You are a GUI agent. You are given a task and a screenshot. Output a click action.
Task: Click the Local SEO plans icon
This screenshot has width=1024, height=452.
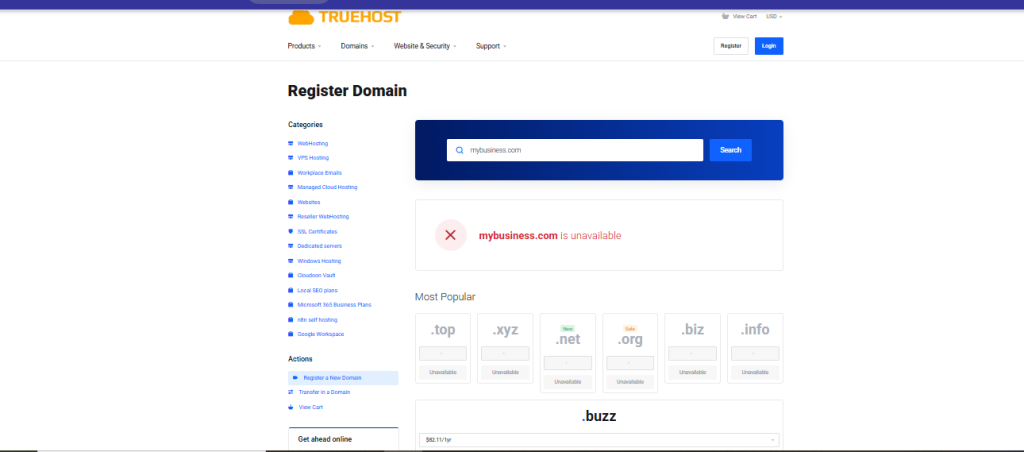291,291
